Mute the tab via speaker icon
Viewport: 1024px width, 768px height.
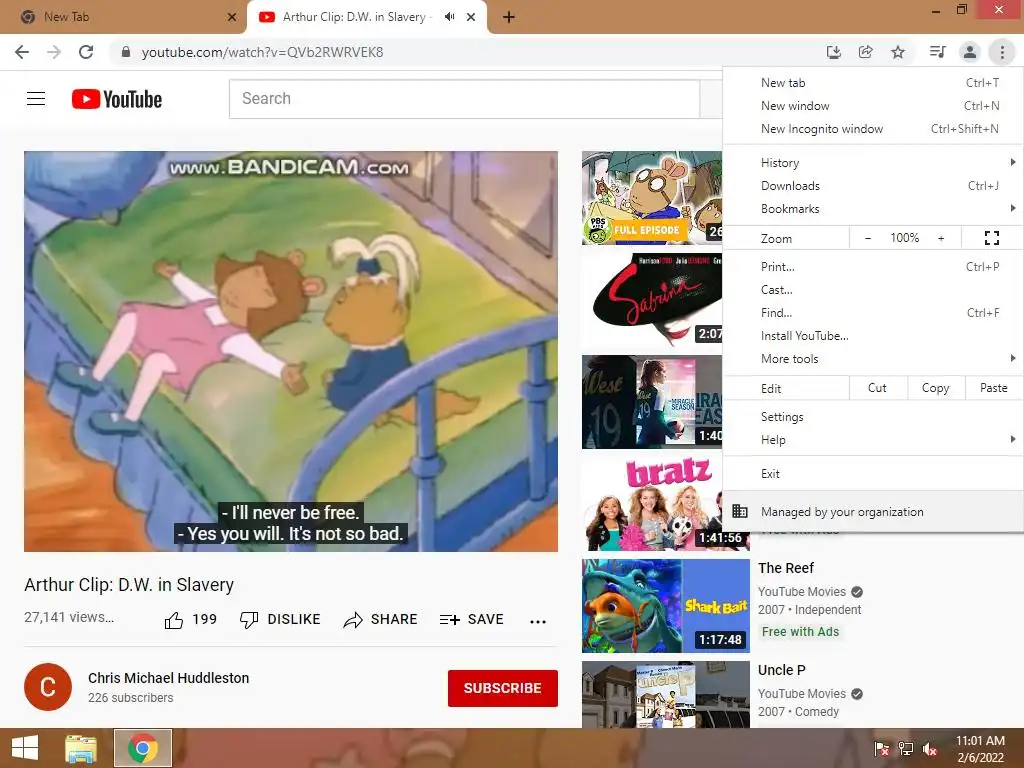point(449,17)
